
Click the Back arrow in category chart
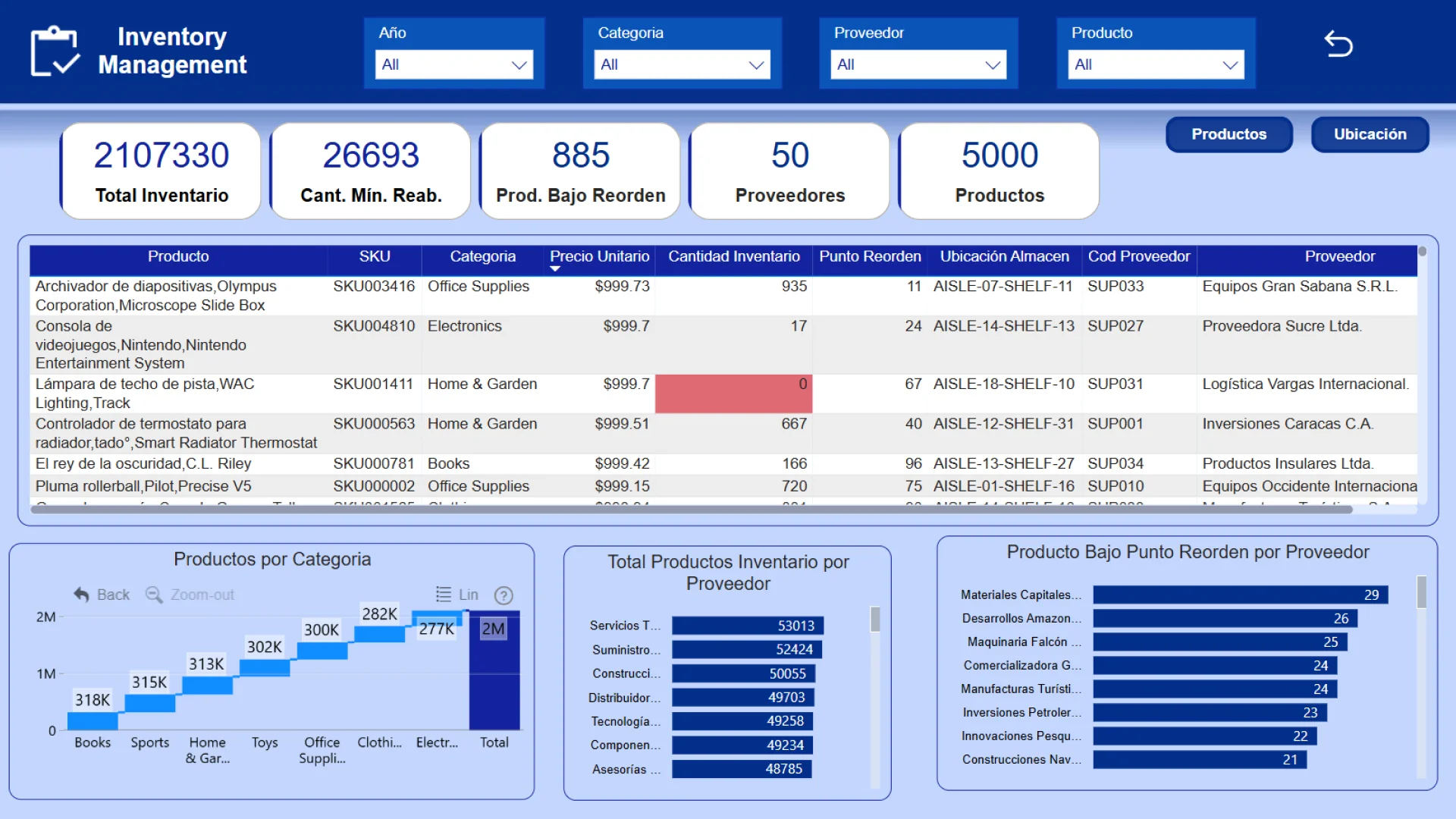click(82, 595)
